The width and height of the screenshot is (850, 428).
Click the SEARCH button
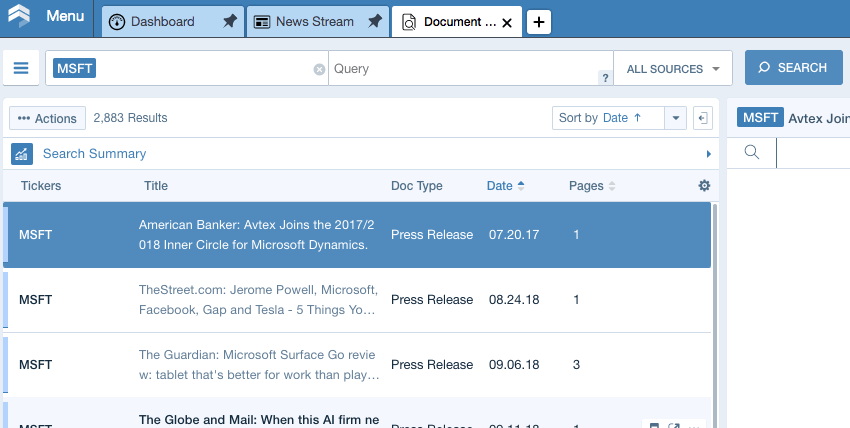[794, 68]
